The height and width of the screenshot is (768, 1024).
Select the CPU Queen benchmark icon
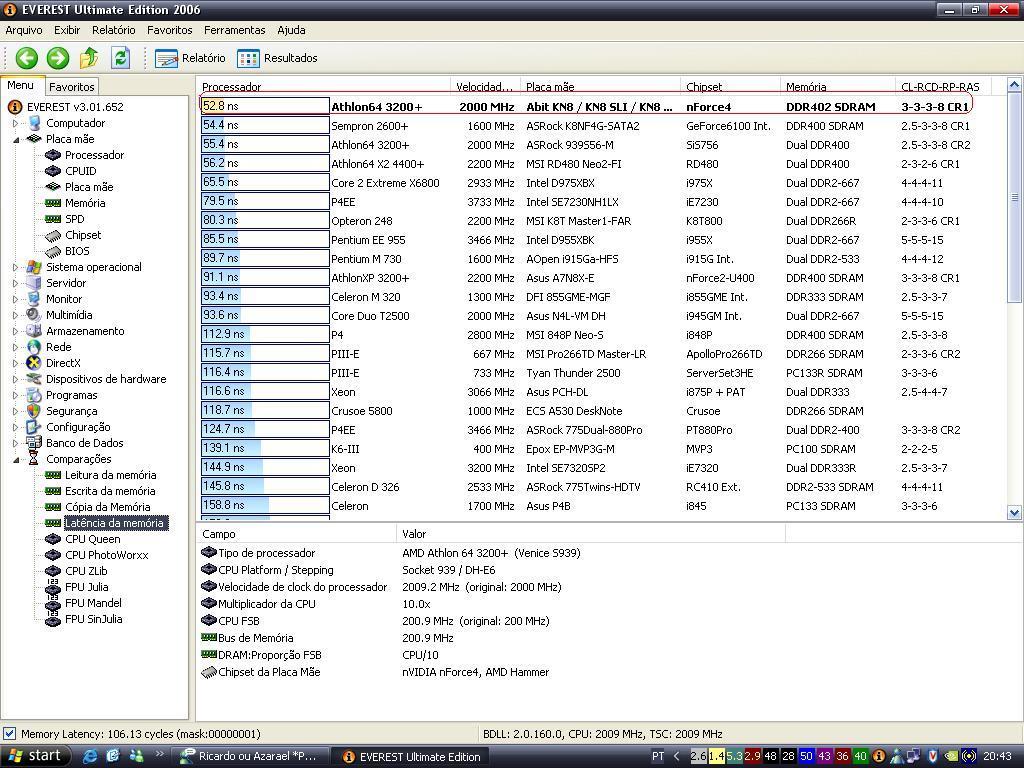(x=53, y=539)
